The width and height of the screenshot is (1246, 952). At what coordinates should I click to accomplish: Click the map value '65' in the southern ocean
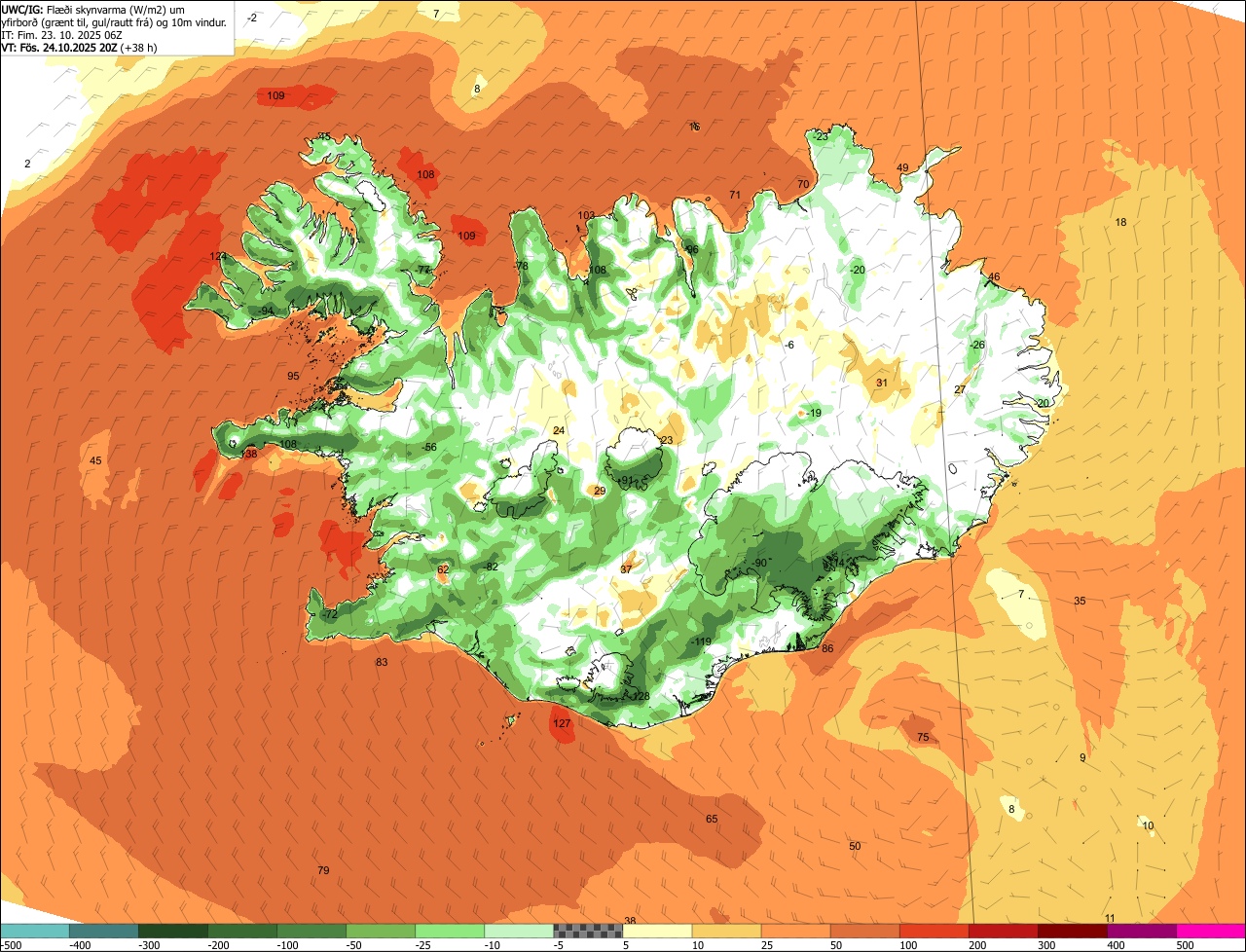point(712,819)
